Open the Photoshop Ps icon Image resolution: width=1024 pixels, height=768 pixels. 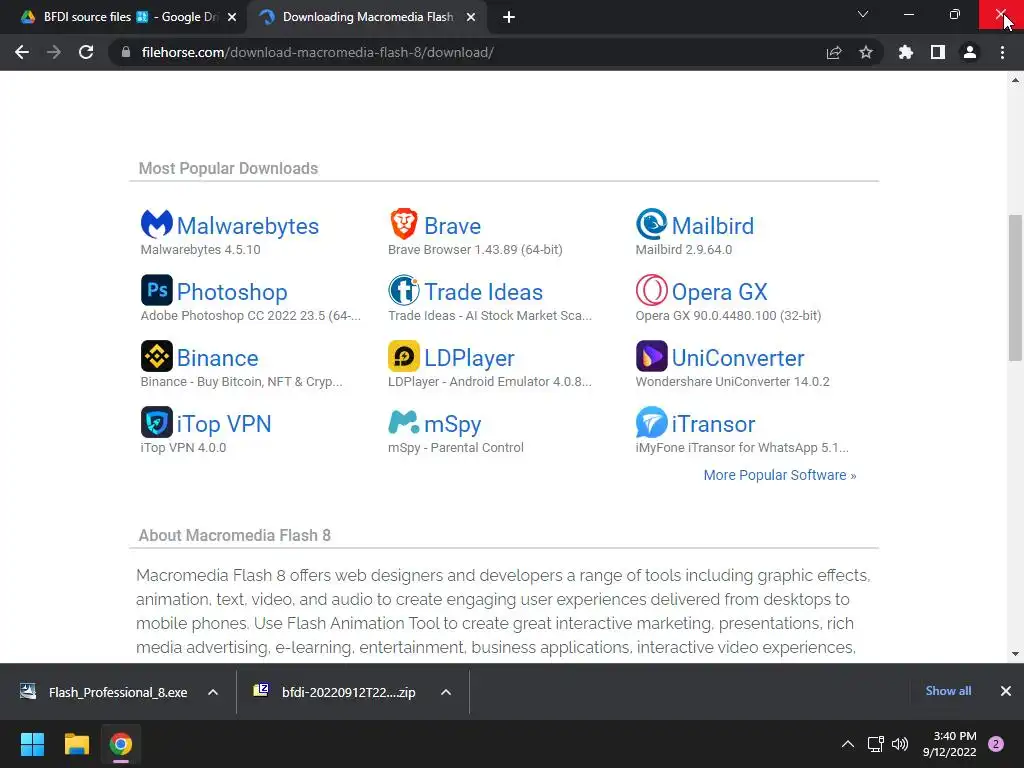(x=157, y=290)
